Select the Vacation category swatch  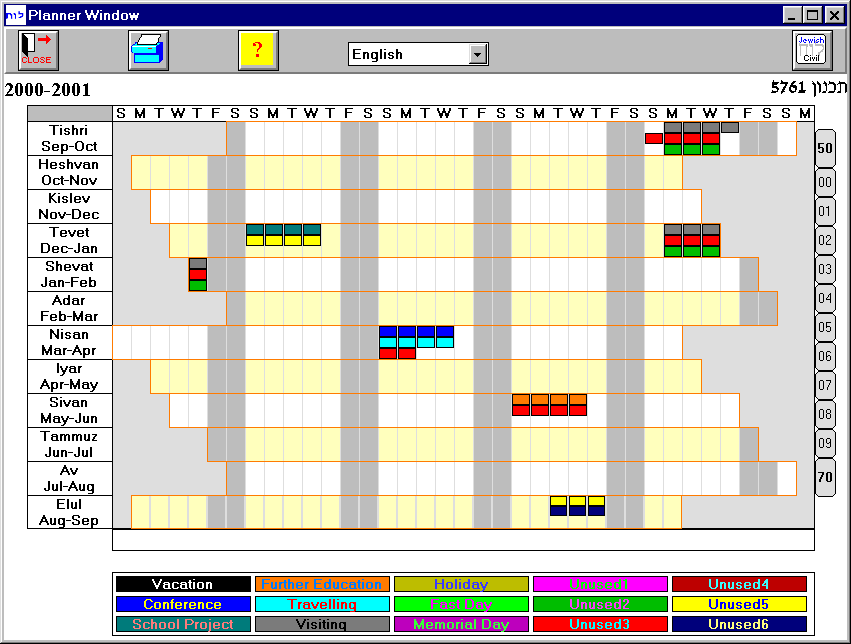pyautogui.click(x=183, y=584)
